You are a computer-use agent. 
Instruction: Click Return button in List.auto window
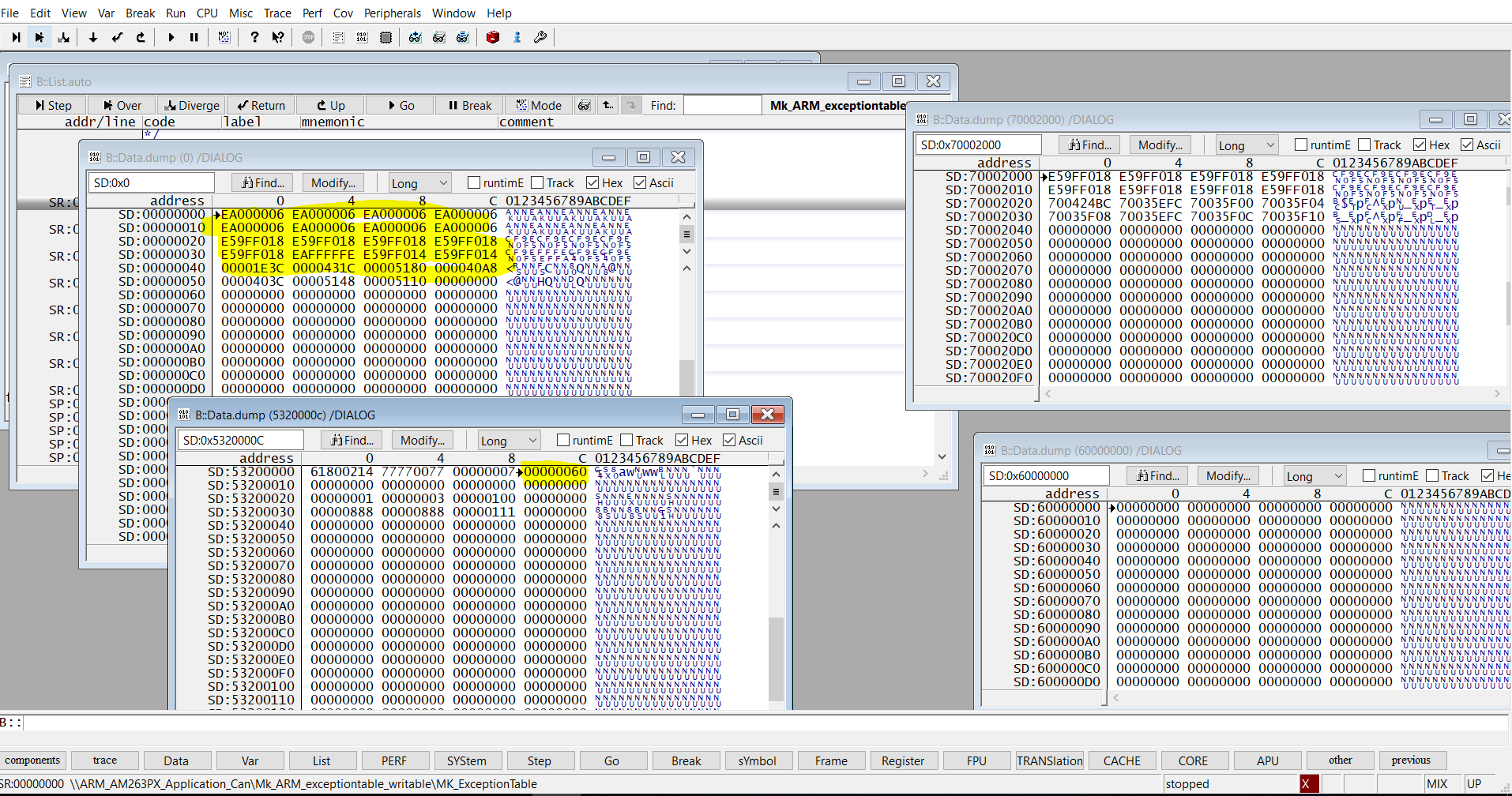coord(261,105)
